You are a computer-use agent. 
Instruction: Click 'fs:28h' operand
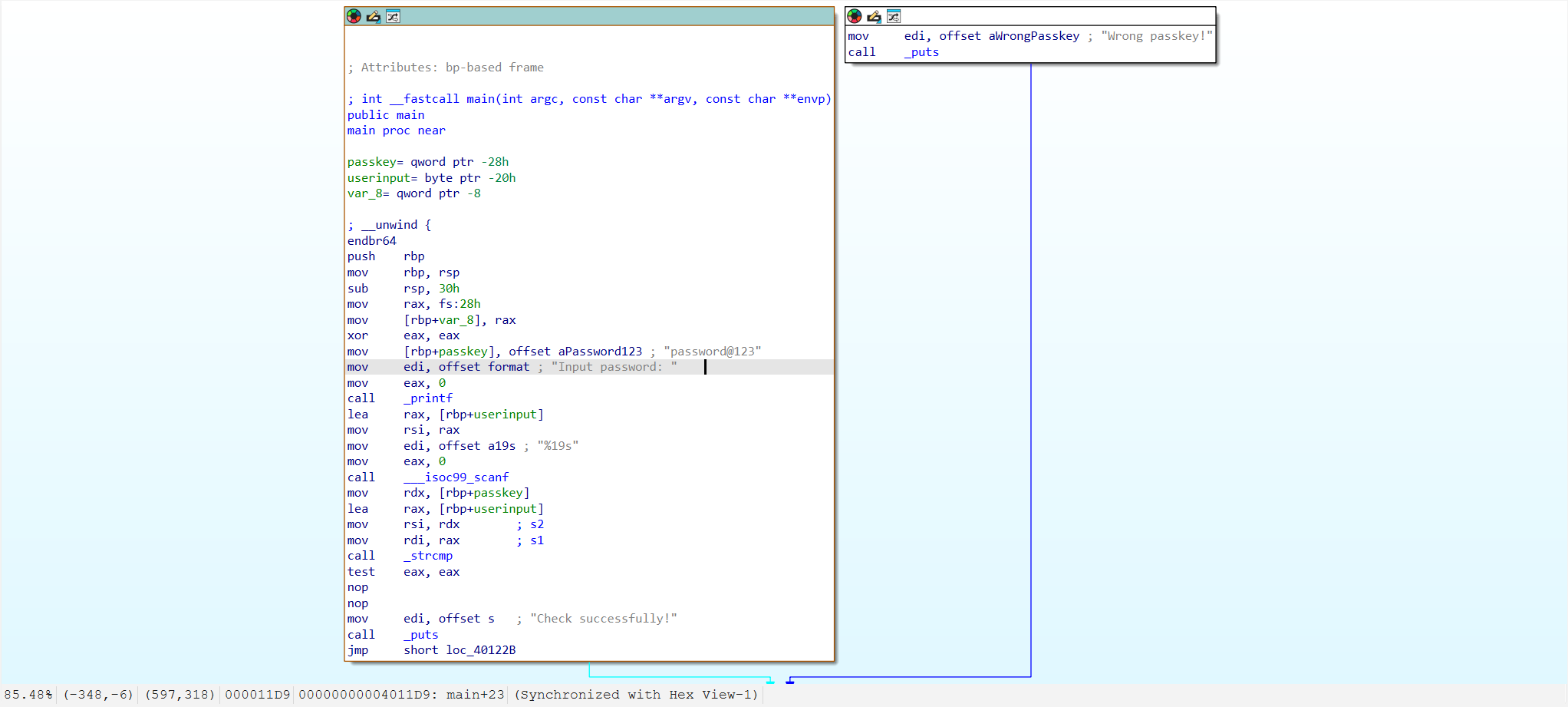[460, 304]
